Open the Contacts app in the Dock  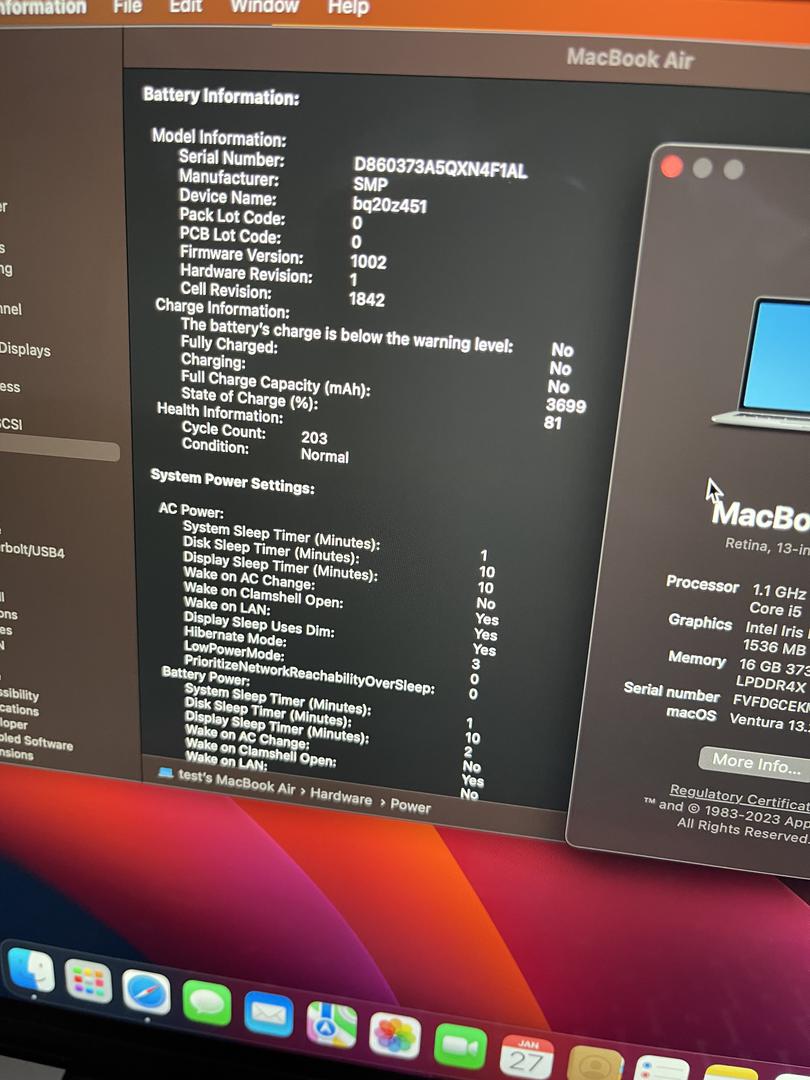[x=596, y=1065]
